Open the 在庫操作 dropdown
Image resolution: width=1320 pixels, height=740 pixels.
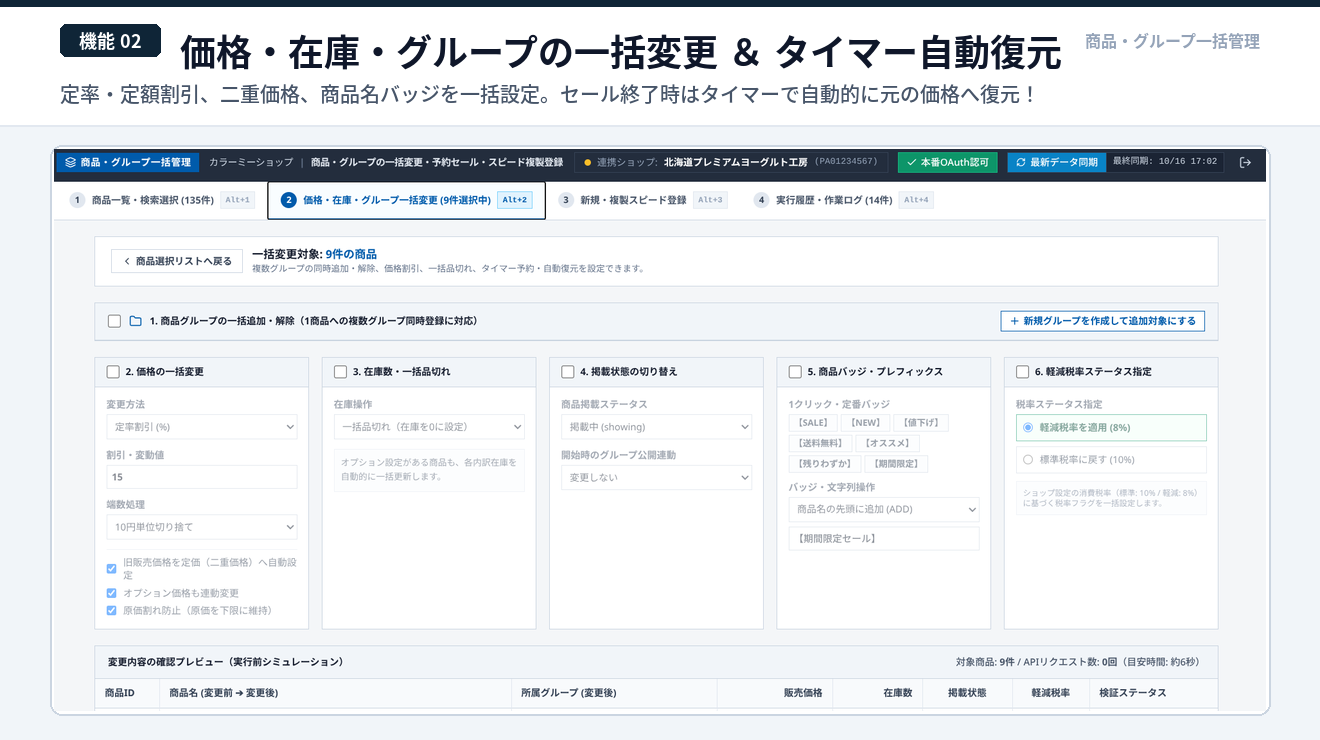pyautogui.click(x=429, y=427)
